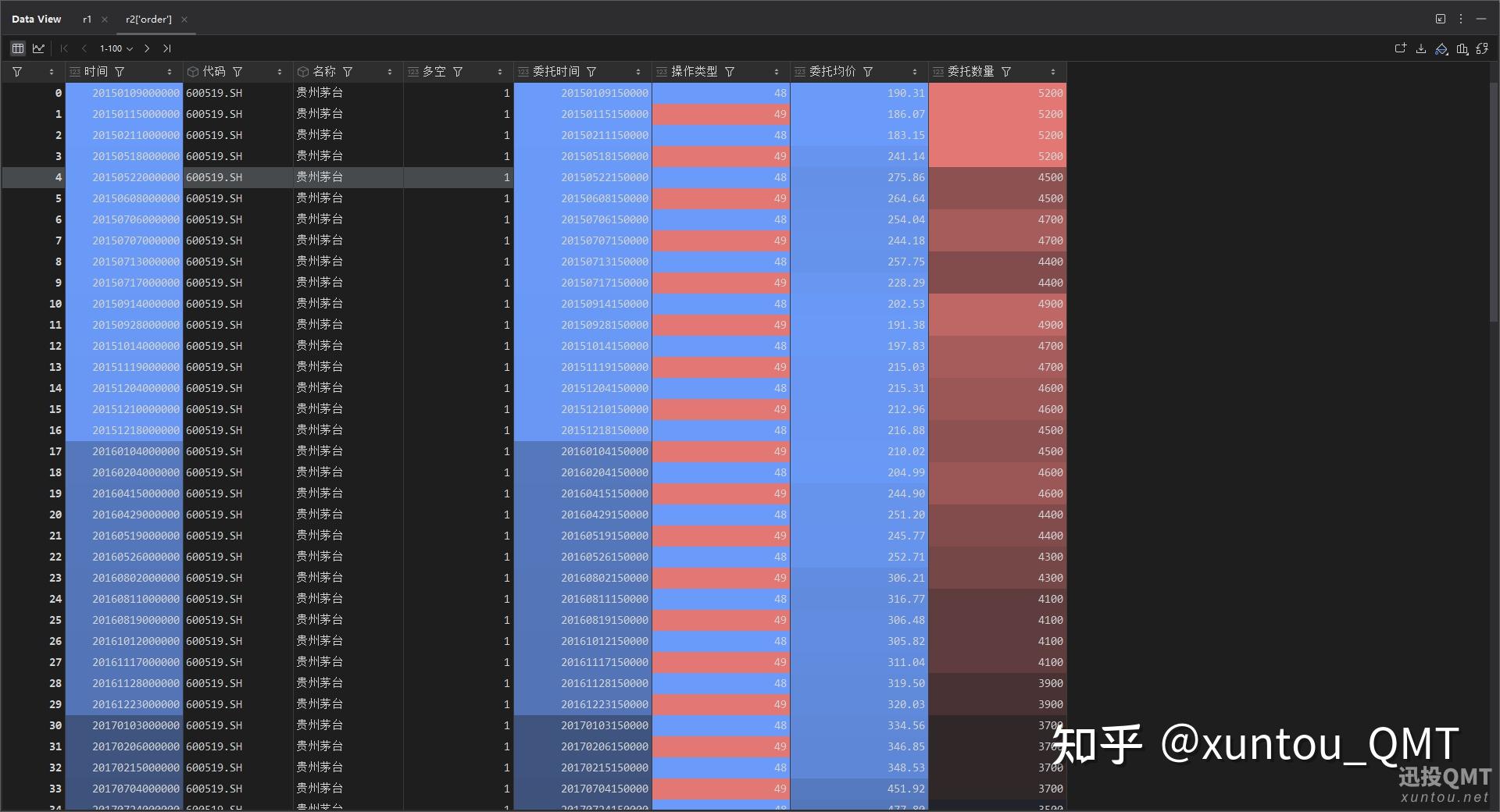
Task: Click the global filter funnel above row numbers
Action: click(16, 71)
